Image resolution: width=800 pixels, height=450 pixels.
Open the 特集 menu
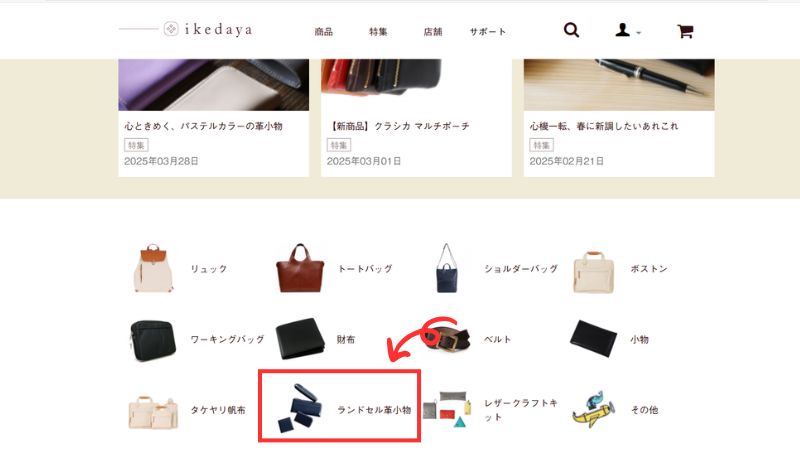[378, 32]
